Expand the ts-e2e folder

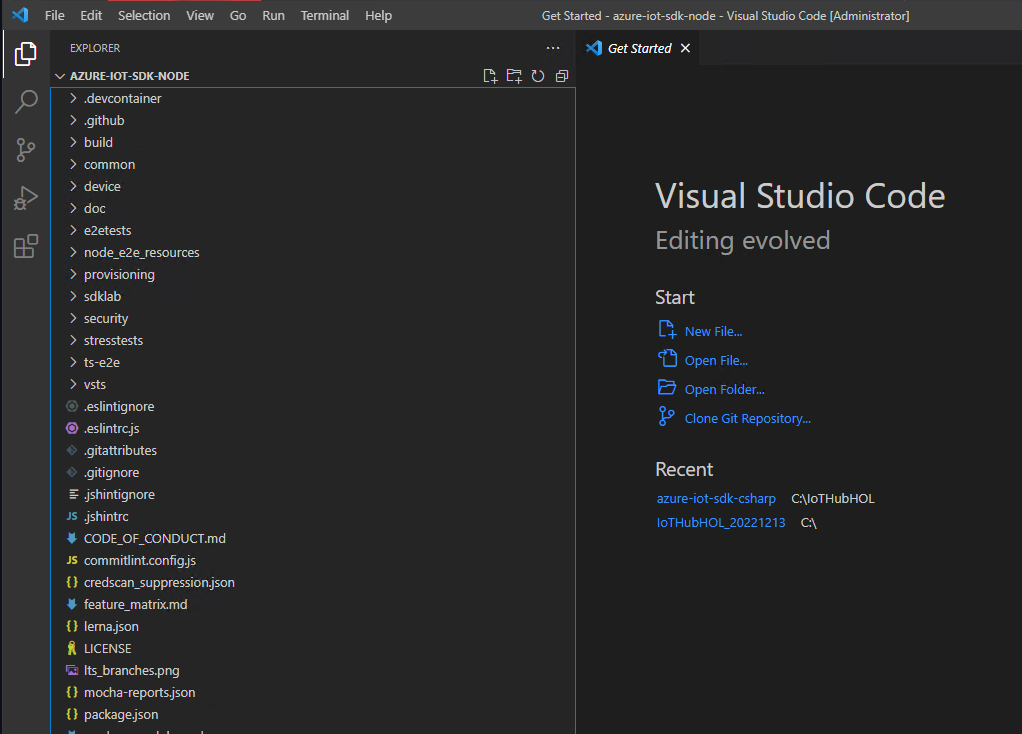click(73, 362)
